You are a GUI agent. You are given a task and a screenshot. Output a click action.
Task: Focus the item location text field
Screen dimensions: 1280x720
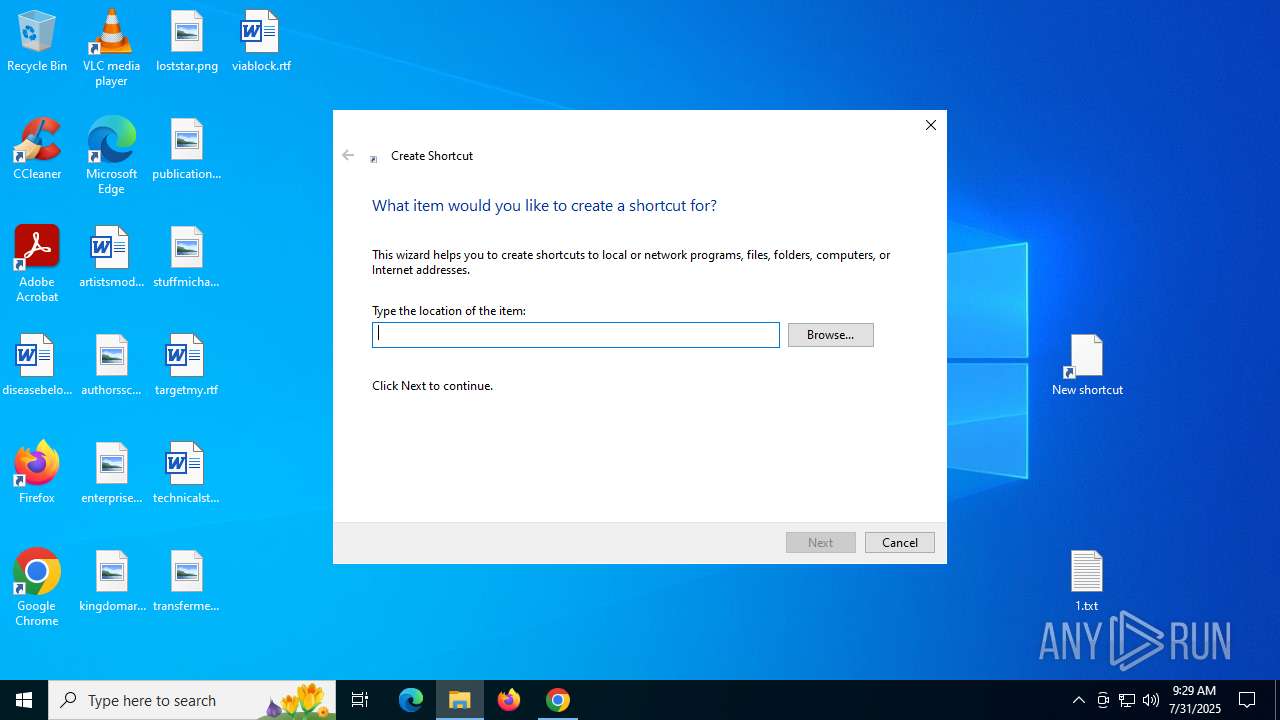[576, 335]
